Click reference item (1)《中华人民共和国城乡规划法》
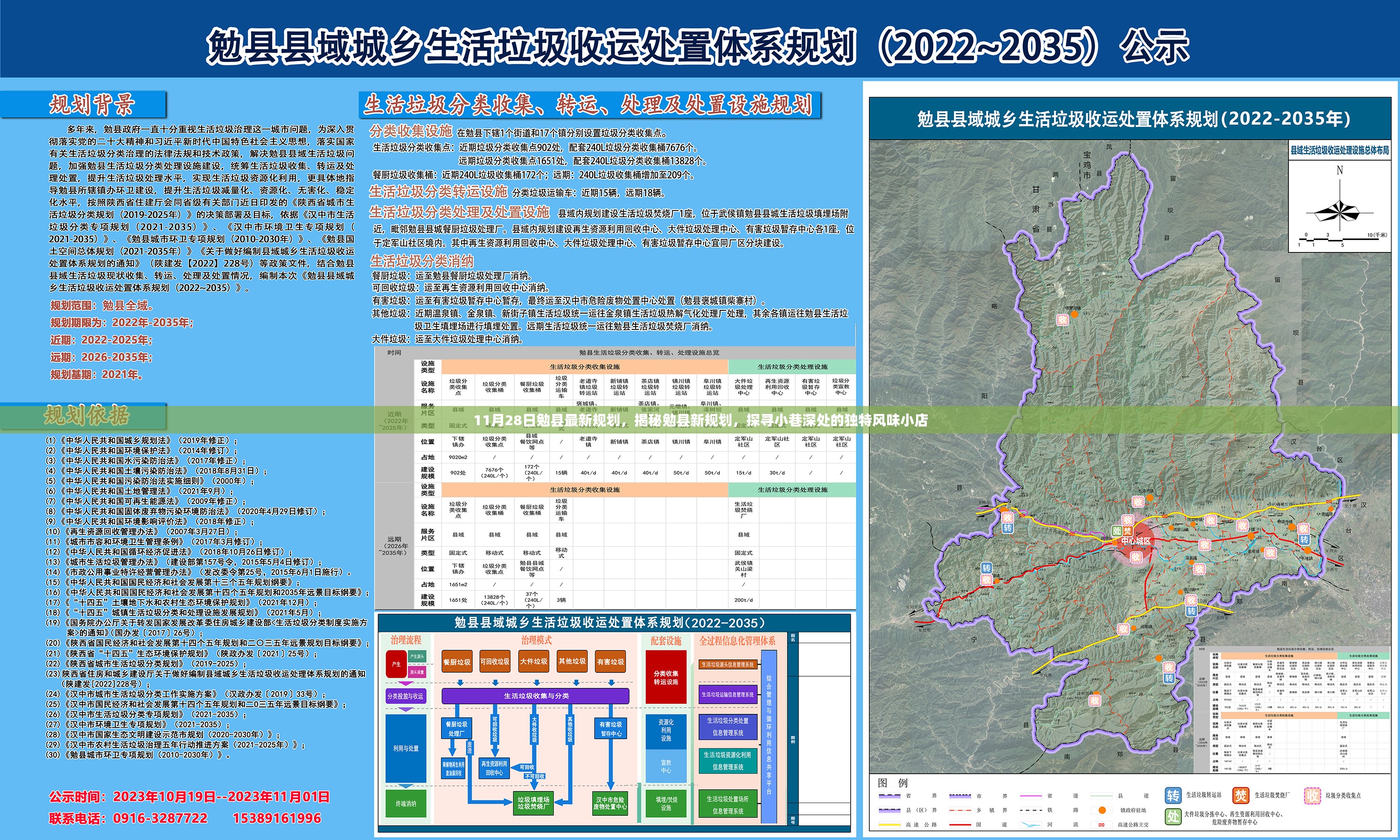This screenshot has height=840, width=1400. (142, 441)
